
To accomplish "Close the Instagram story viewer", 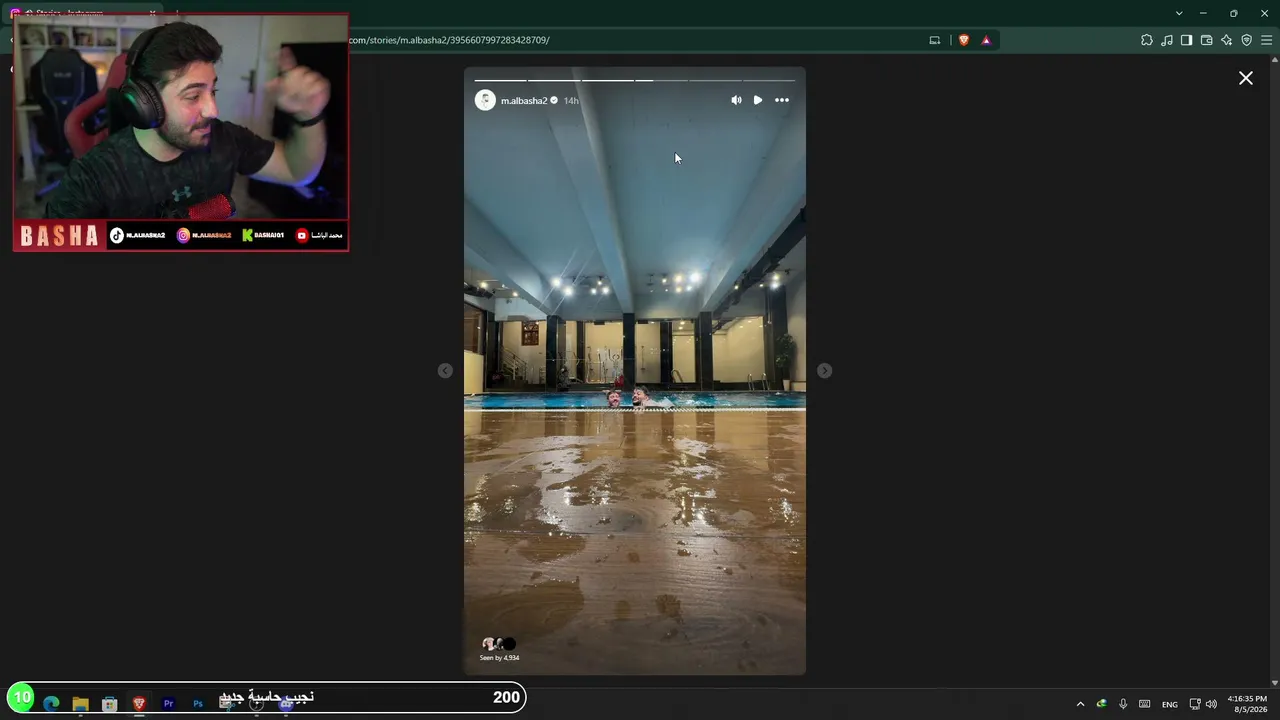I will [x=1246, y=78].
